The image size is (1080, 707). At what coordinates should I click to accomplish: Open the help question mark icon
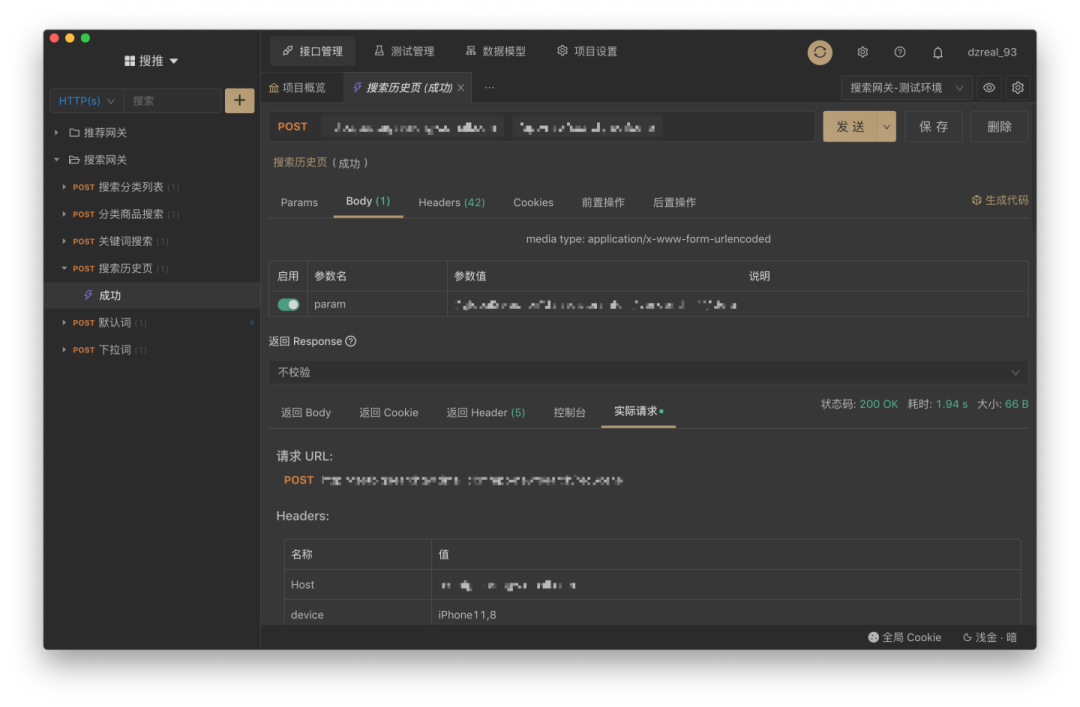coord(900,52)
